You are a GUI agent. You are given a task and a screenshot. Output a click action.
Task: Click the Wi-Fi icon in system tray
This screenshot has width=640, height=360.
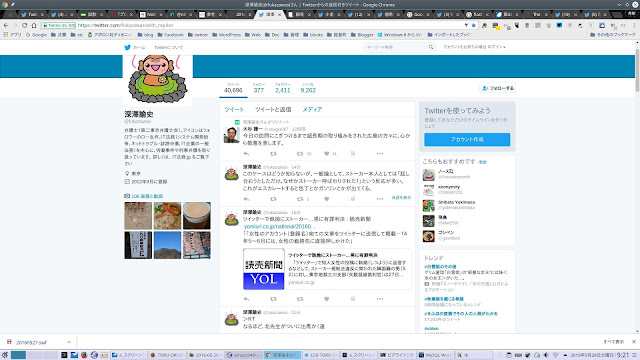pos(556,355)
